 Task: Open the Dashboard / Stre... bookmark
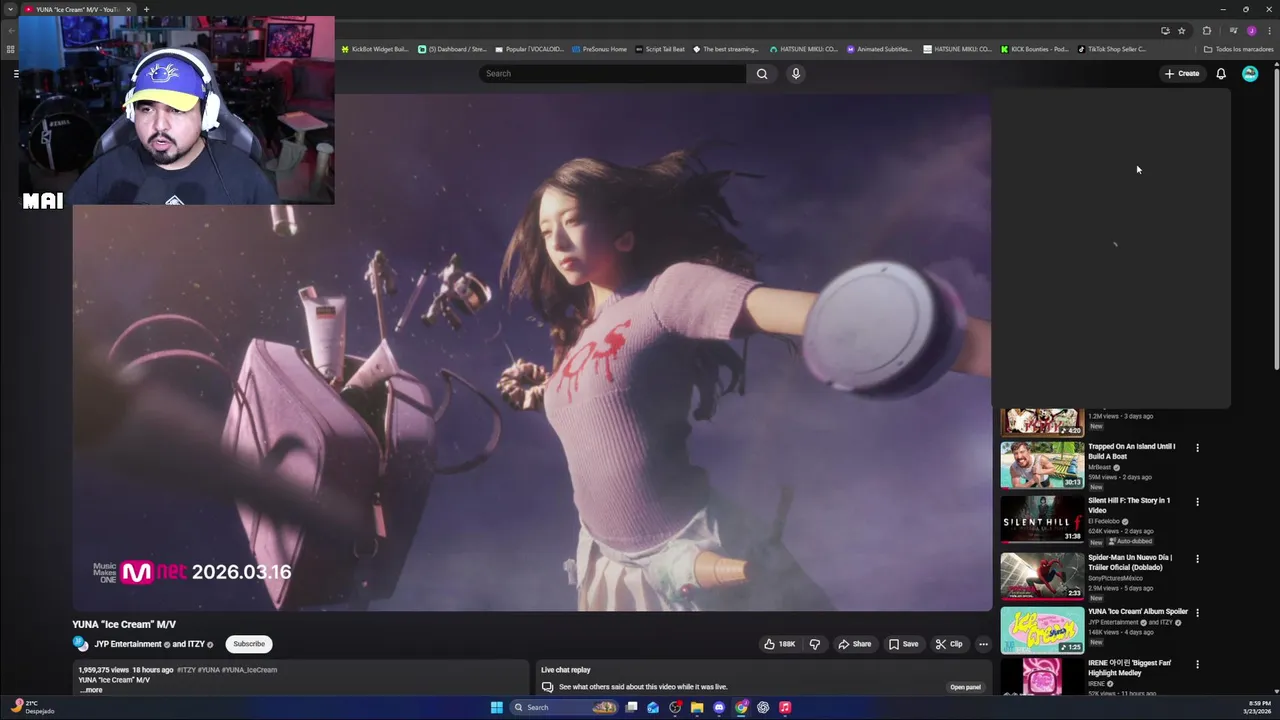pyautogui.click(x=452, y=49)
